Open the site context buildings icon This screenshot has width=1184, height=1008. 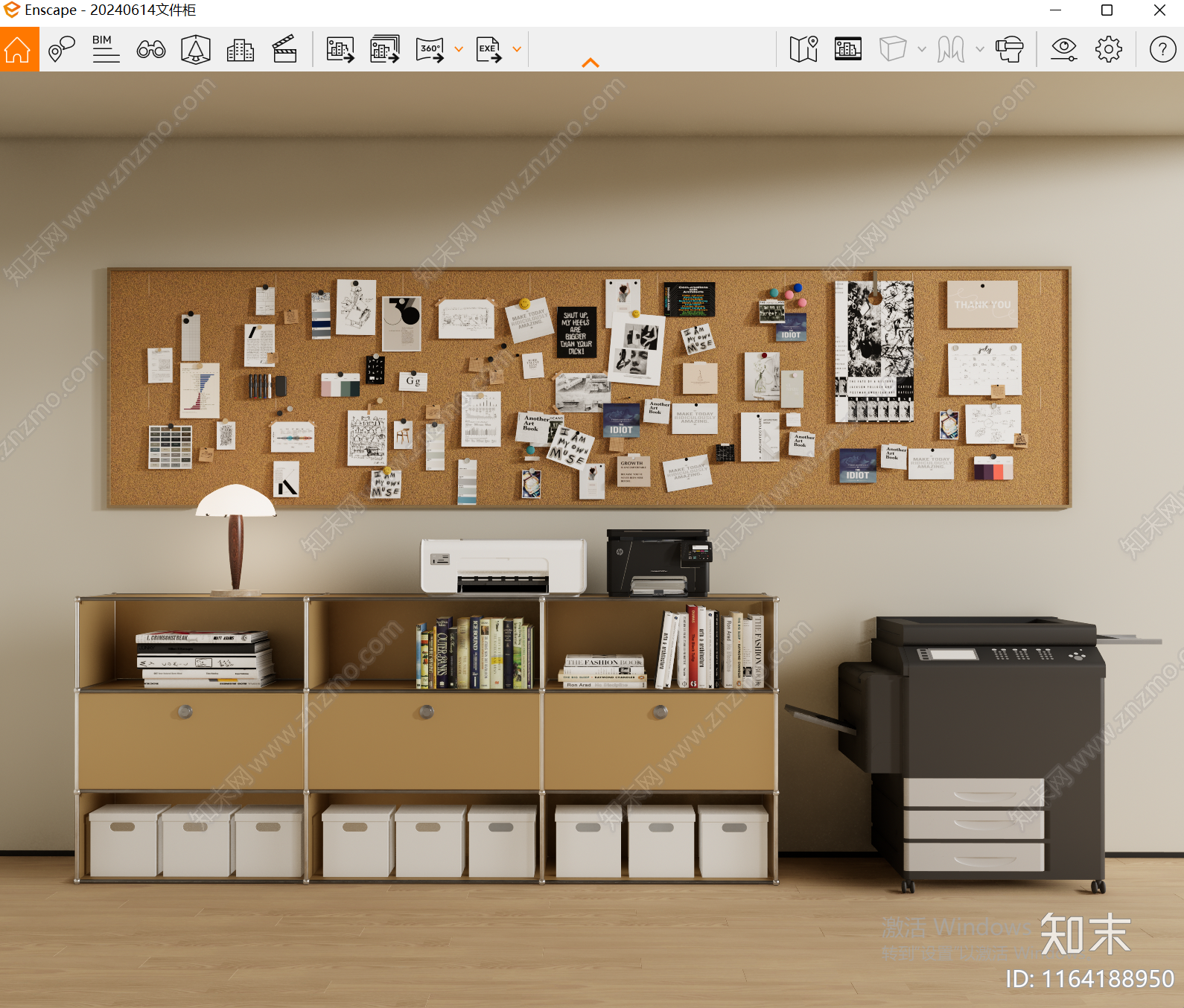(240, 50)
